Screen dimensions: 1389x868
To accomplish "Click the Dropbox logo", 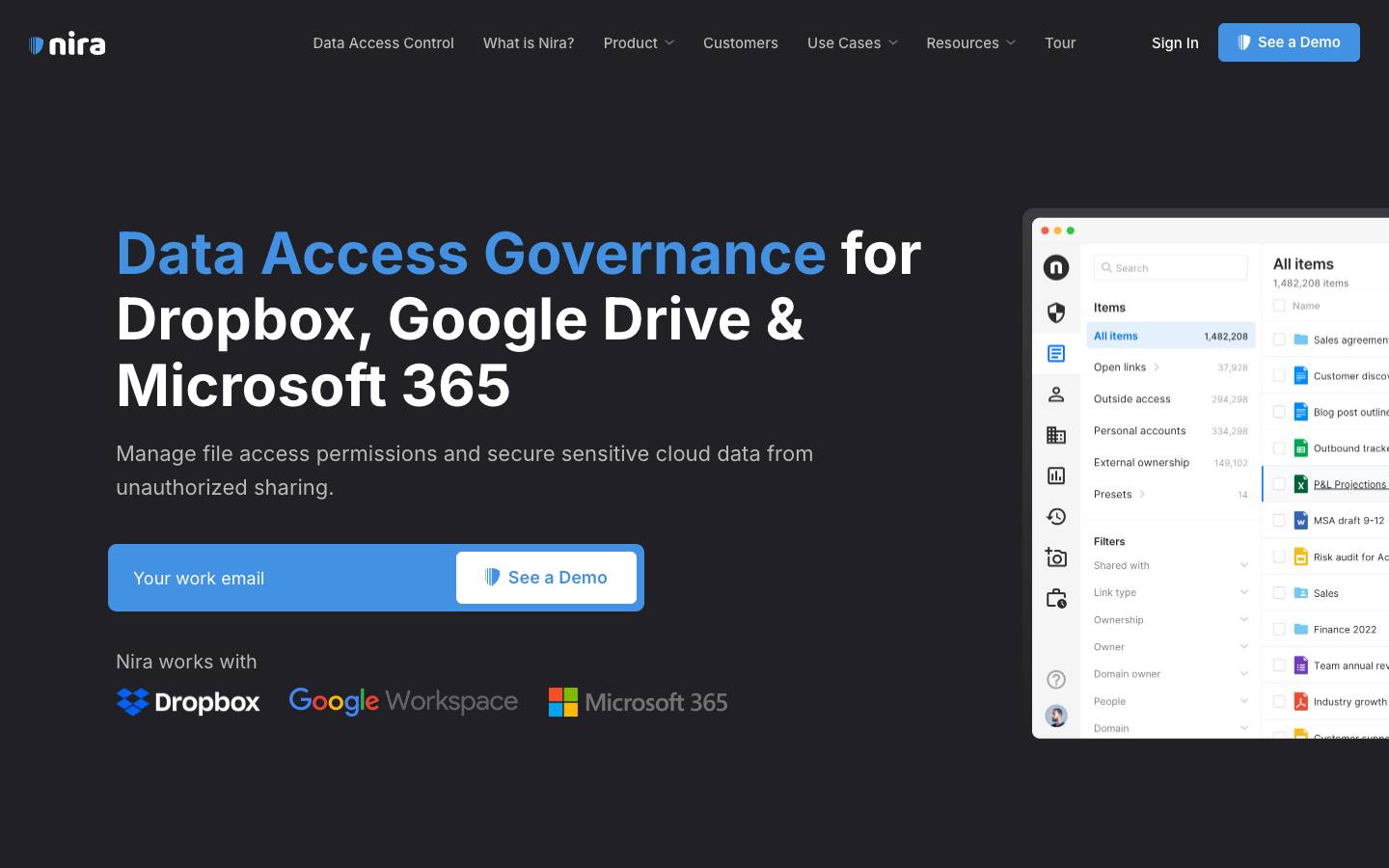I will click(x=188, y=702).
